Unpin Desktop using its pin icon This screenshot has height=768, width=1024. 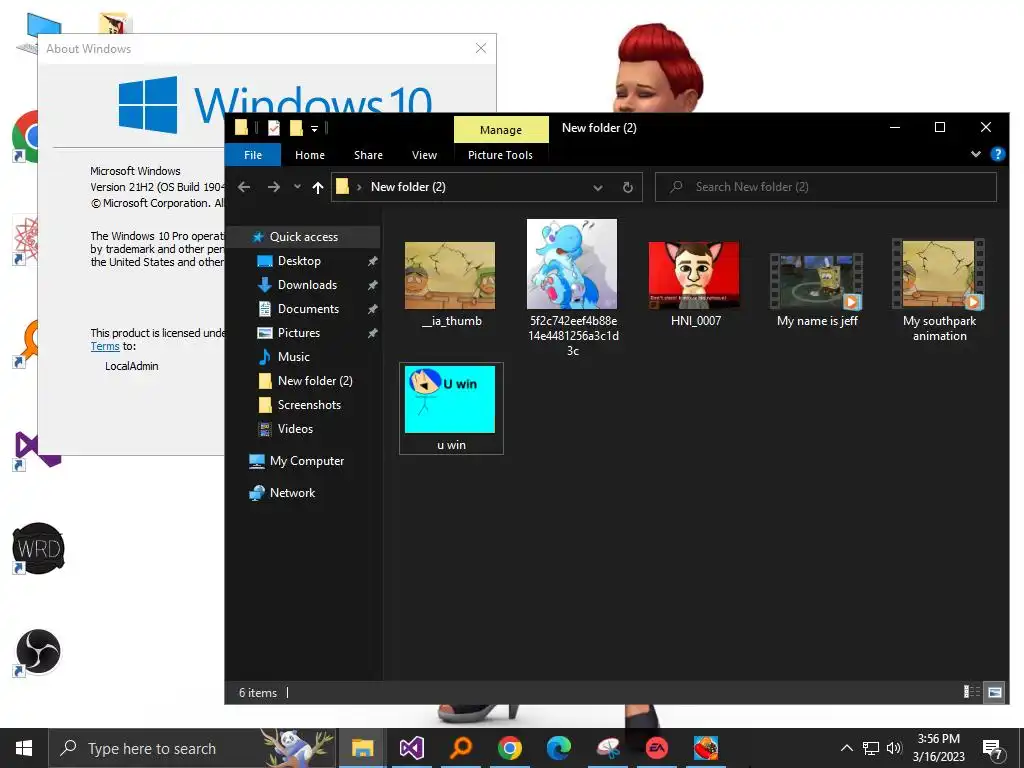pyautogui.click(x=372, y=261)
